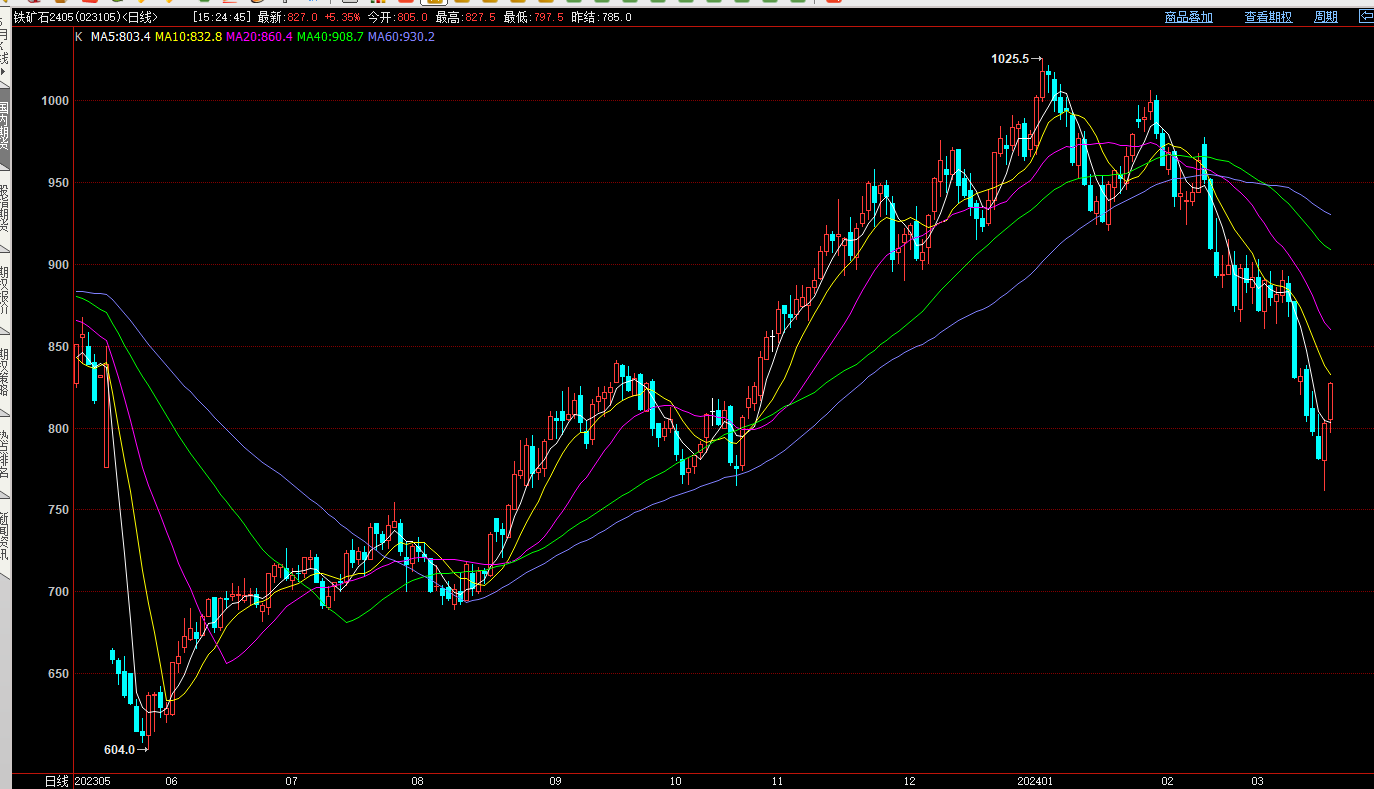
Task: Select the MA10:832.8 indicator label
Action: click(188, 37)
